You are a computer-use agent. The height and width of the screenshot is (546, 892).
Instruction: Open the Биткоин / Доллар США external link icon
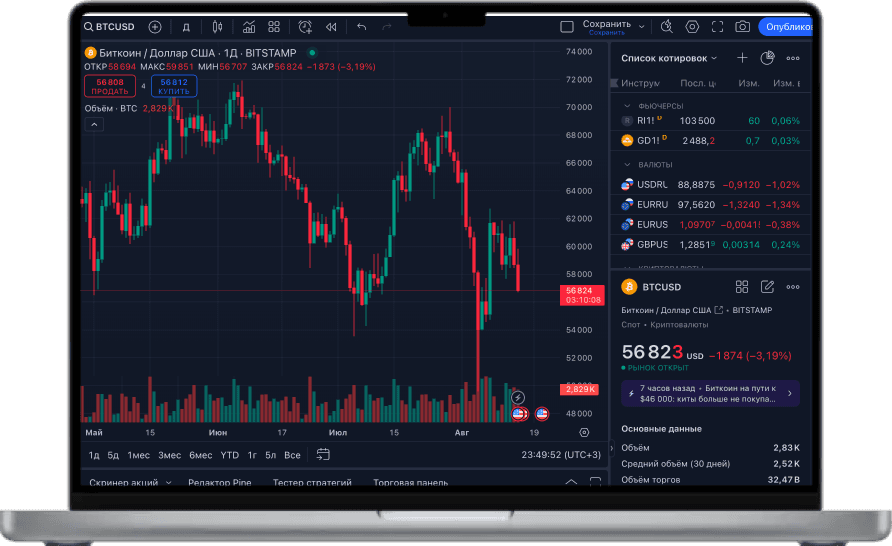pyautogui.click(x=718, y=310)
